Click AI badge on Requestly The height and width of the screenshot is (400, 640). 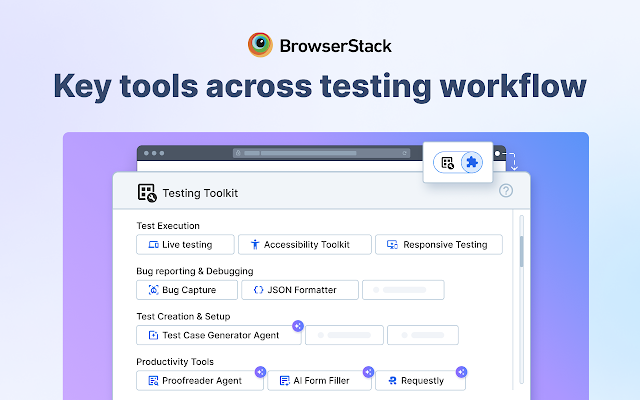(462, 372)
